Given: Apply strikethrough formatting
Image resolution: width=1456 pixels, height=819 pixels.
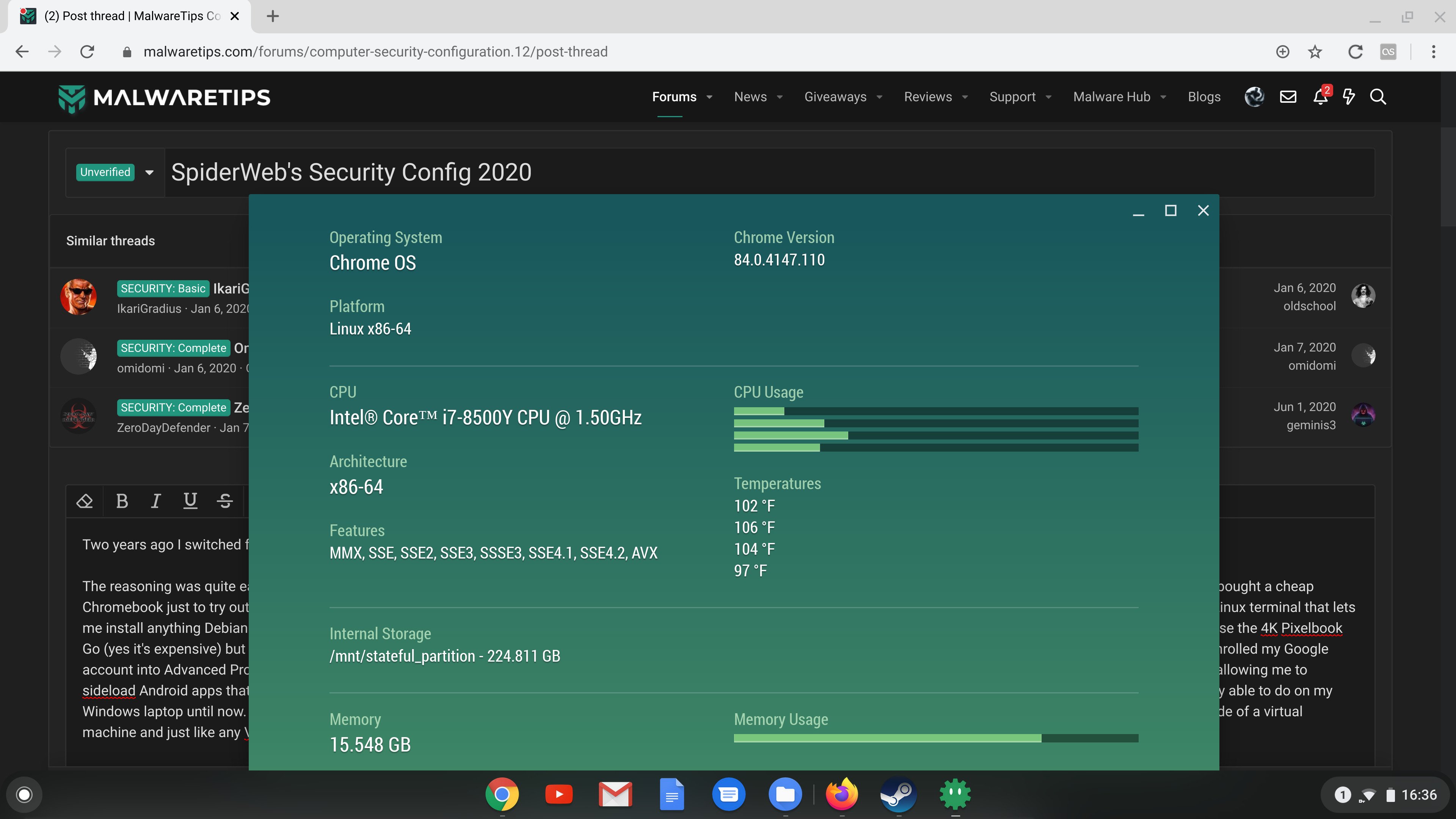Looking at the screenshot, I should click(x=225, y=501).
